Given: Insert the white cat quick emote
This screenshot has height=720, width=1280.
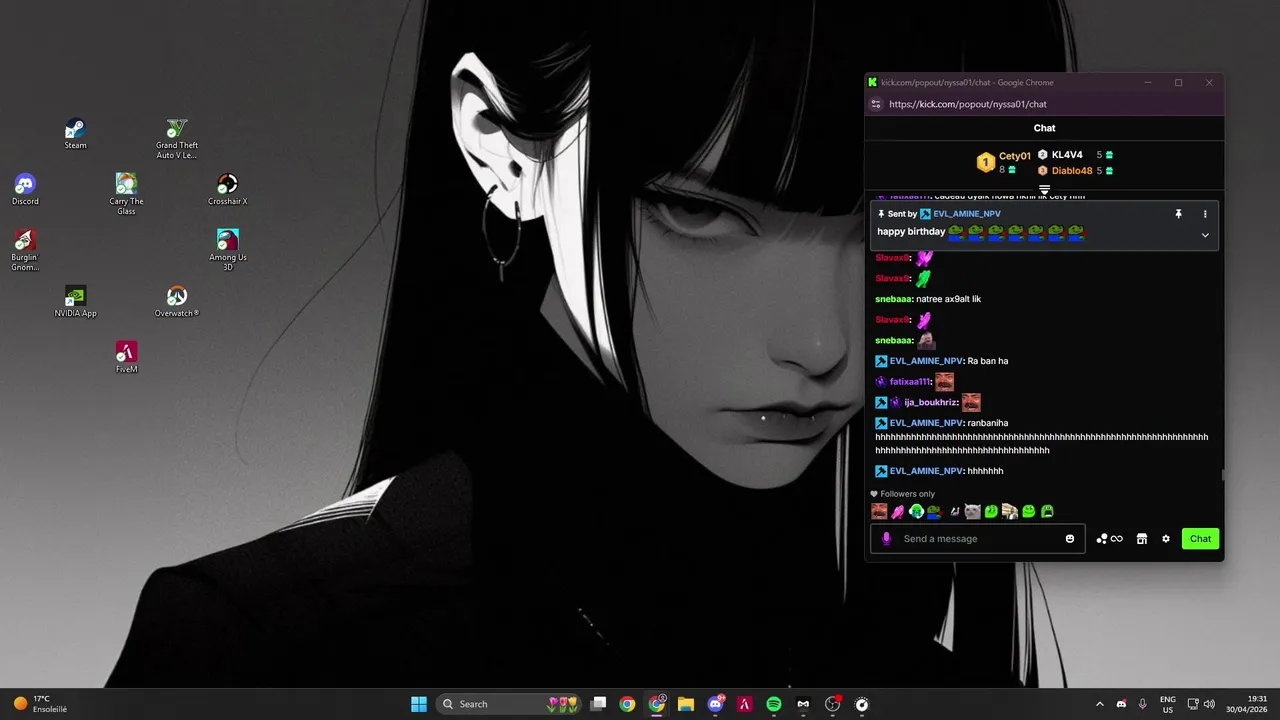Looking at the screenshot, I should click(972, 511).
